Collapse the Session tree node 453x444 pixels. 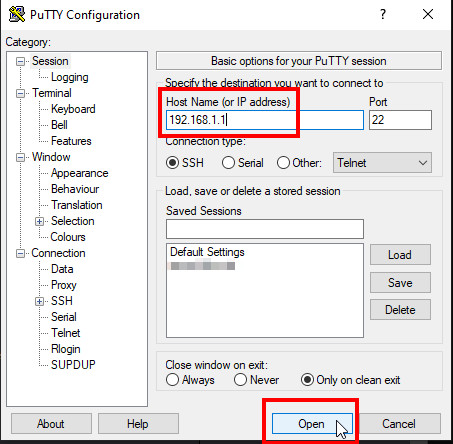click(21, 61)
